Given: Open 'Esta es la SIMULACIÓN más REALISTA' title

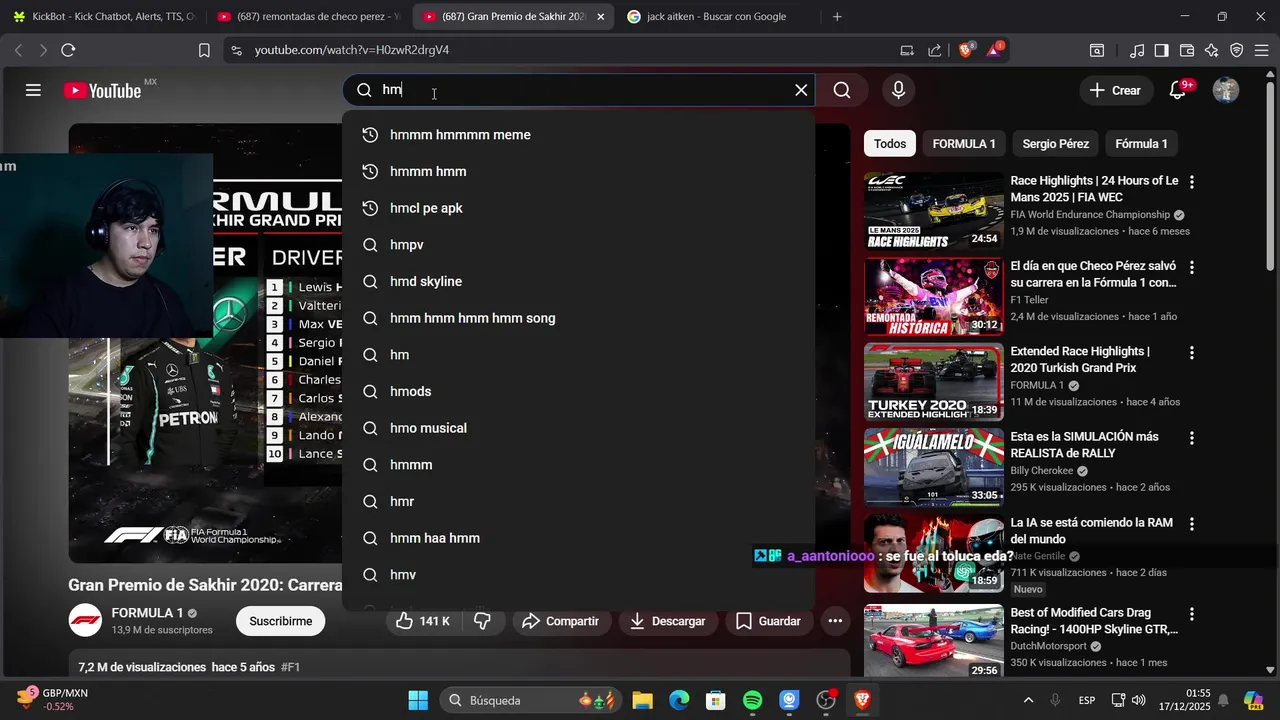Looking at the screenshot, I should pyautogui.click(x=1084, y=445).
